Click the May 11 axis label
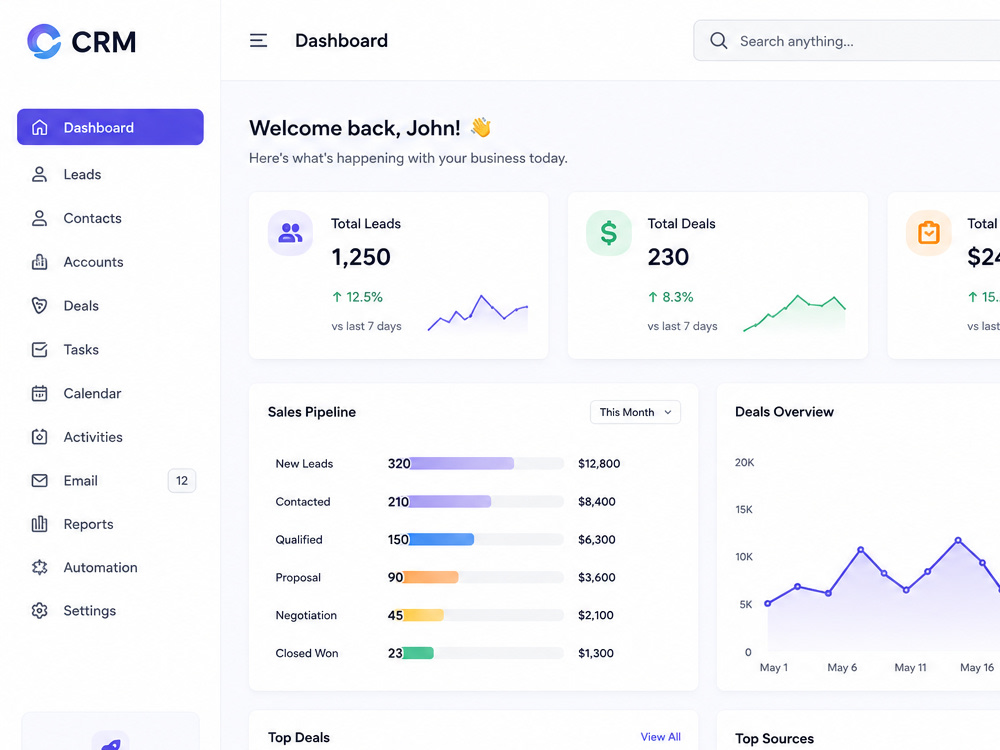This screenshot has height=750, width=1000. coord(910,668)
